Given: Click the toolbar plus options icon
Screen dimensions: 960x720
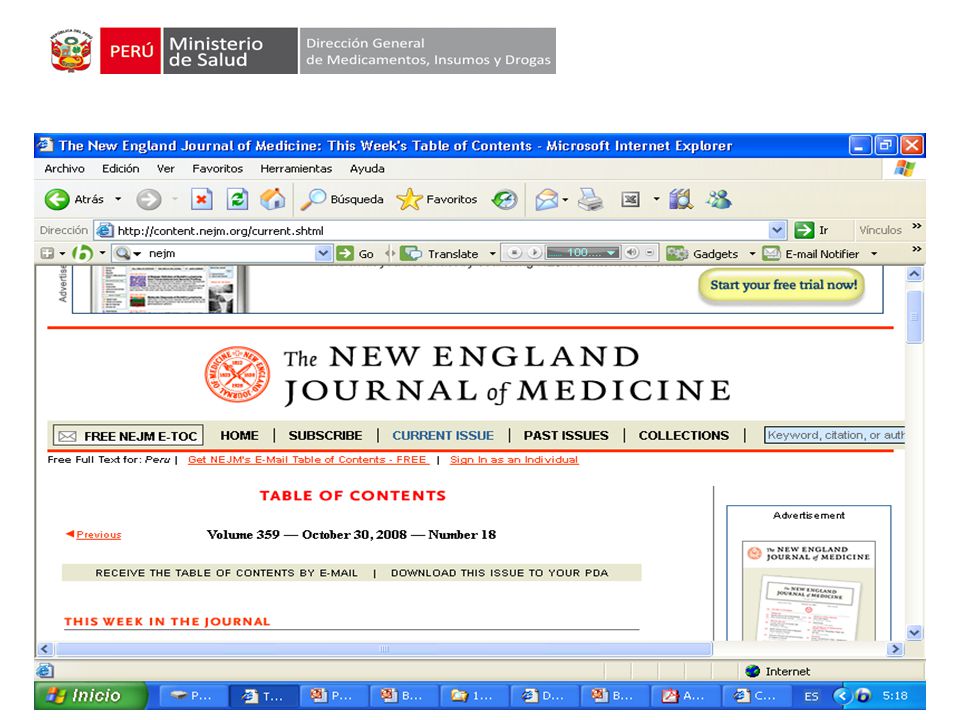Looking at the screenshot, I should [47, 253].
